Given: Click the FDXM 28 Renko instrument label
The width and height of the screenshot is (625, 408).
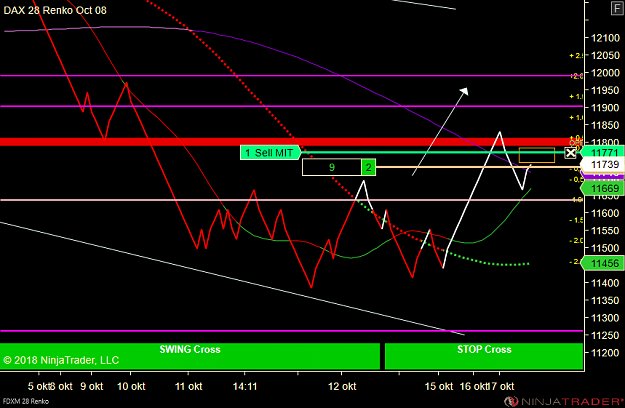Looking at the screenshot, I should coord(26,401).
